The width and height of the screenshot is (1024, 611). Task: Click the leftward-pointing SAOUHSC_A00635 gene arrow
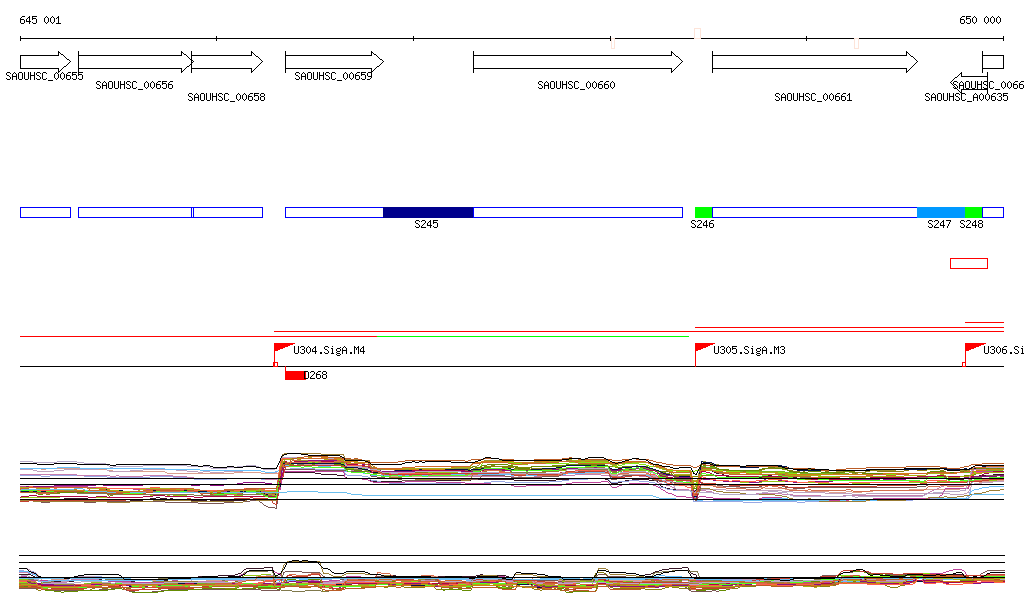click(968, 81)
